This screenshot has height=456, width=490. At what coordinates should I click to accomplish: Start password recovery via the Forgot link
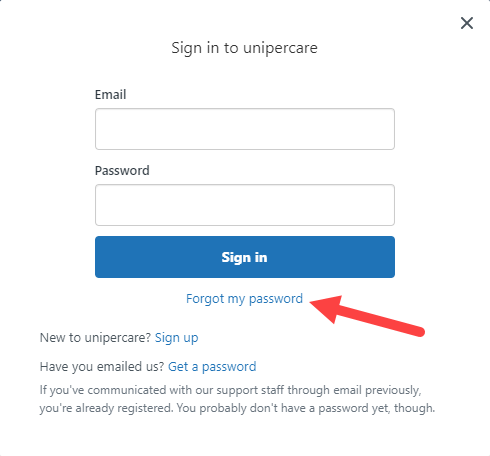click(x=244, y=299)
